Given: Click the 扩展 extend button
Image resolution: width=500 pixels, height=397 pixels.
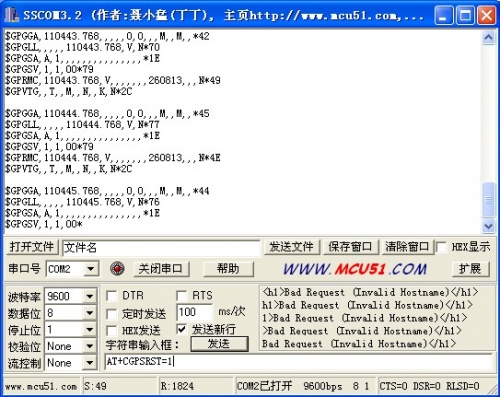Looking at the screenshot, I should [470, 269].
